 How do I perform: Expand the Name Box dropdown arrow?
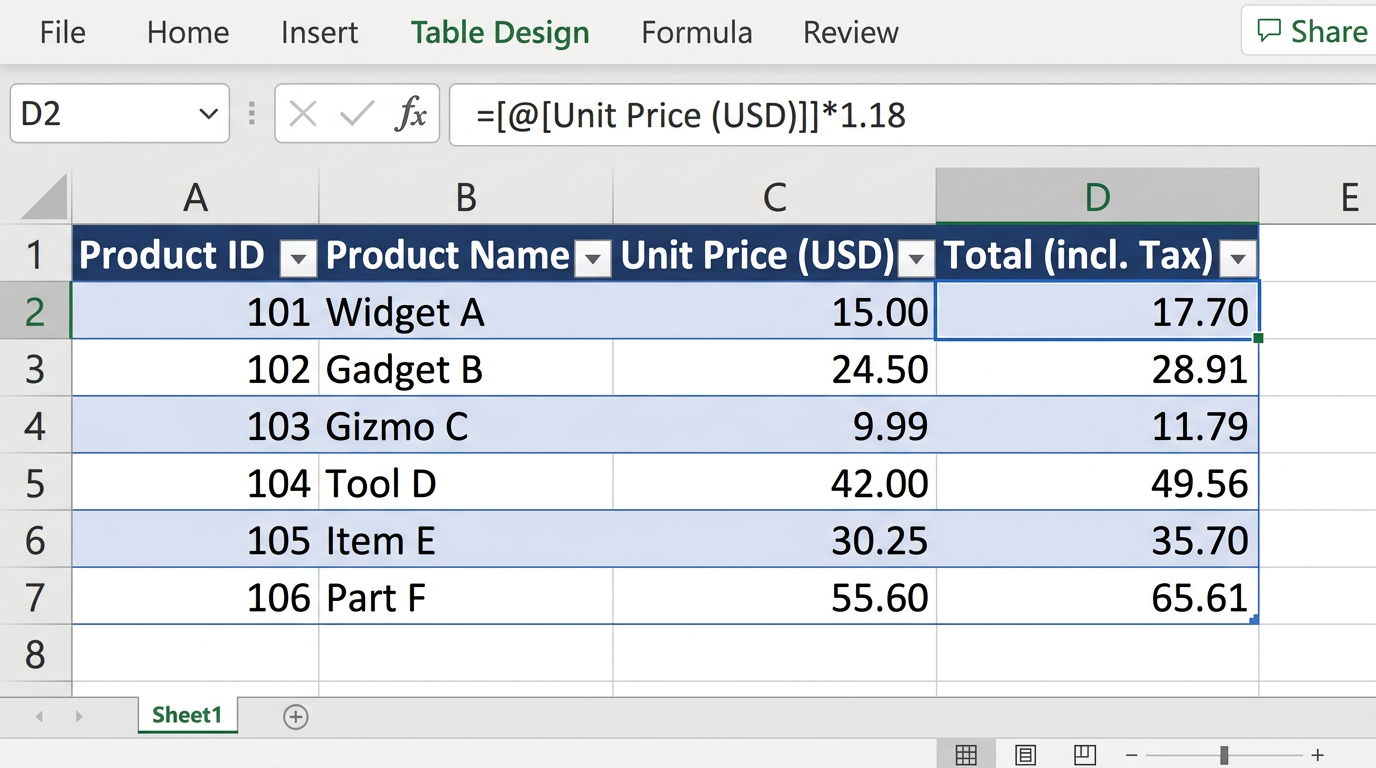208,114
